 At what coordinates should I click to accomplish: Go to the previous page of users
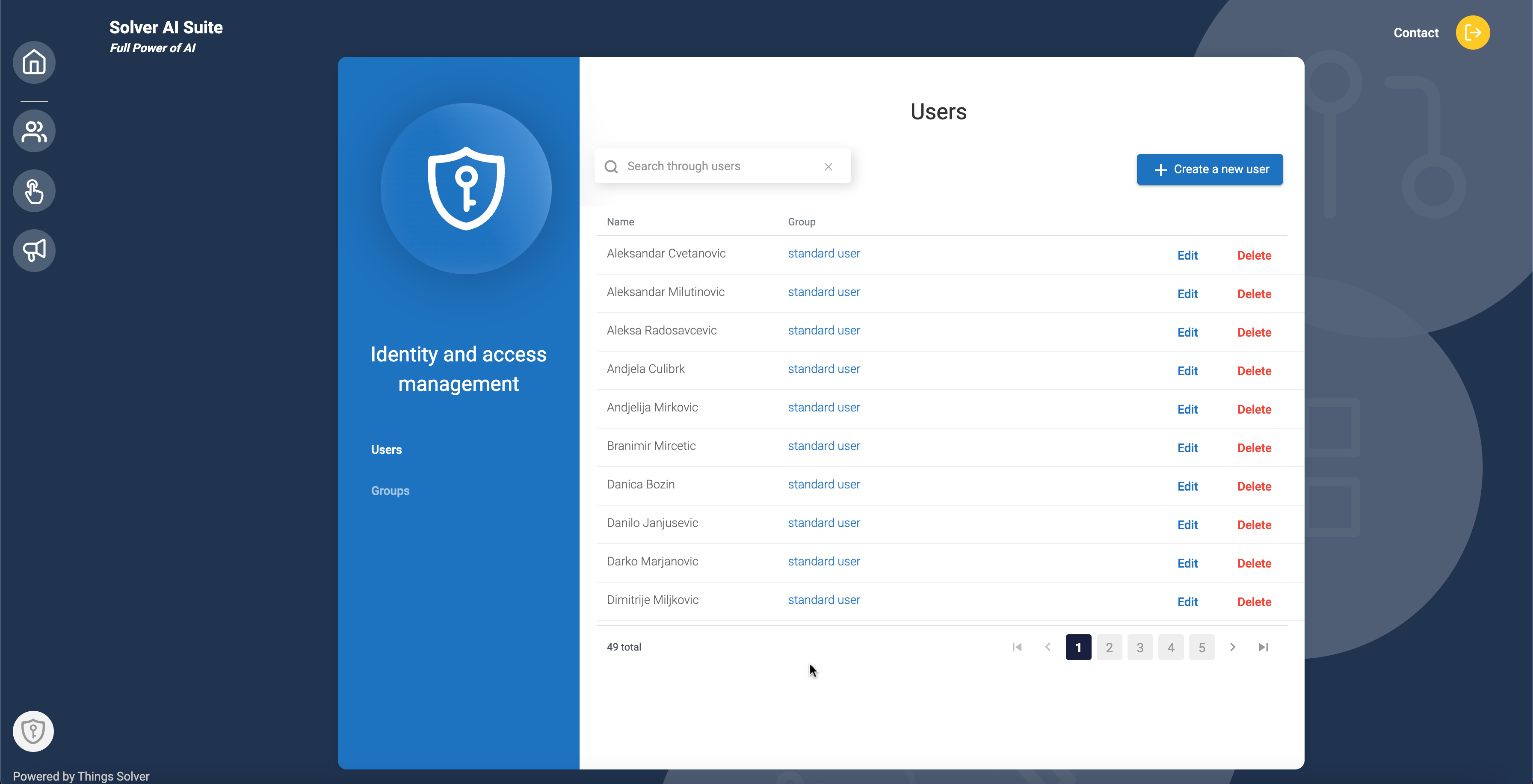click(x=1048, y=647)
